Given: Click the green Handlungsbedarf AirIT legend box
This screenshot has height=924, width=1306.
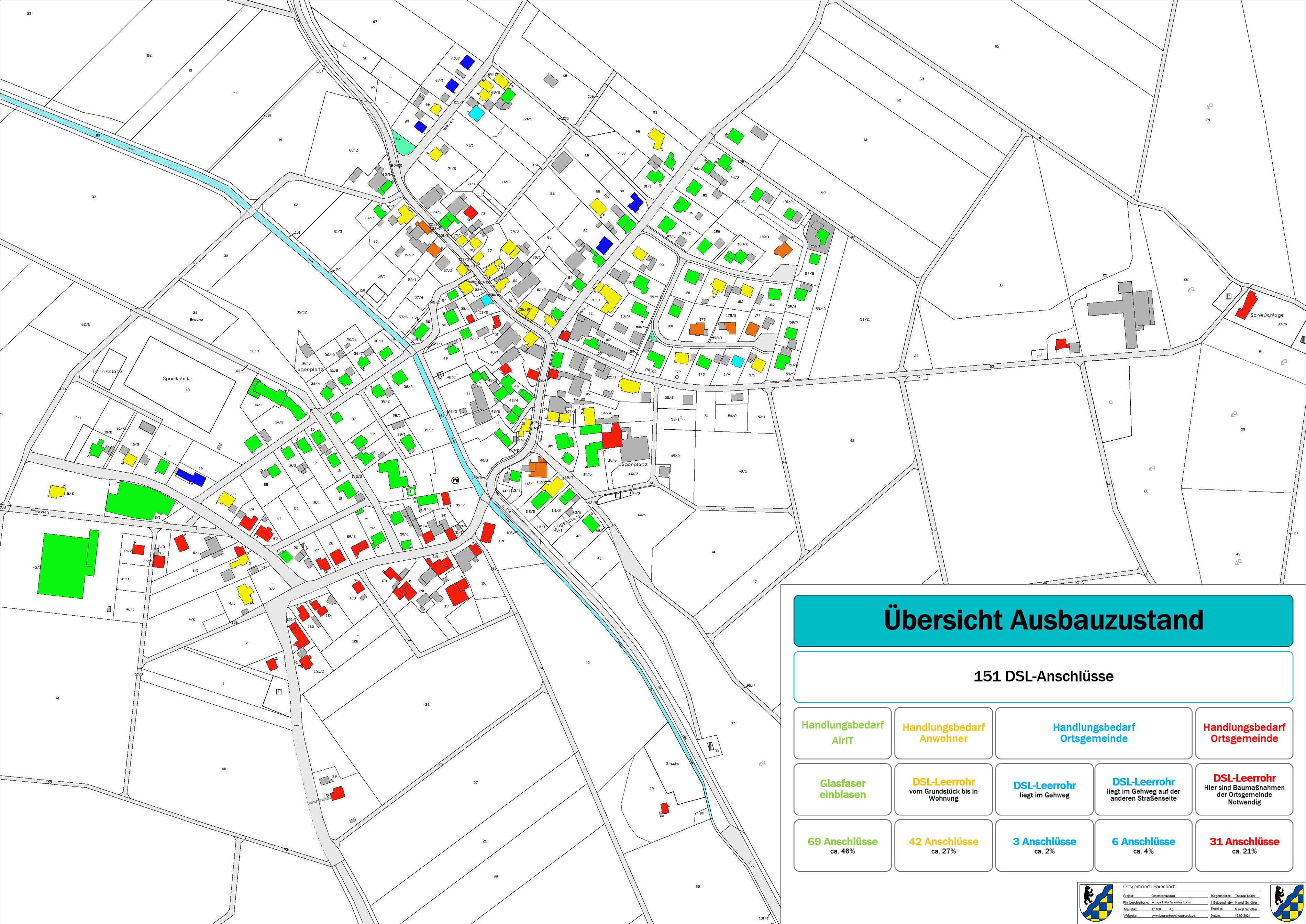Looking at the screenshot, I should coord(842,733).
